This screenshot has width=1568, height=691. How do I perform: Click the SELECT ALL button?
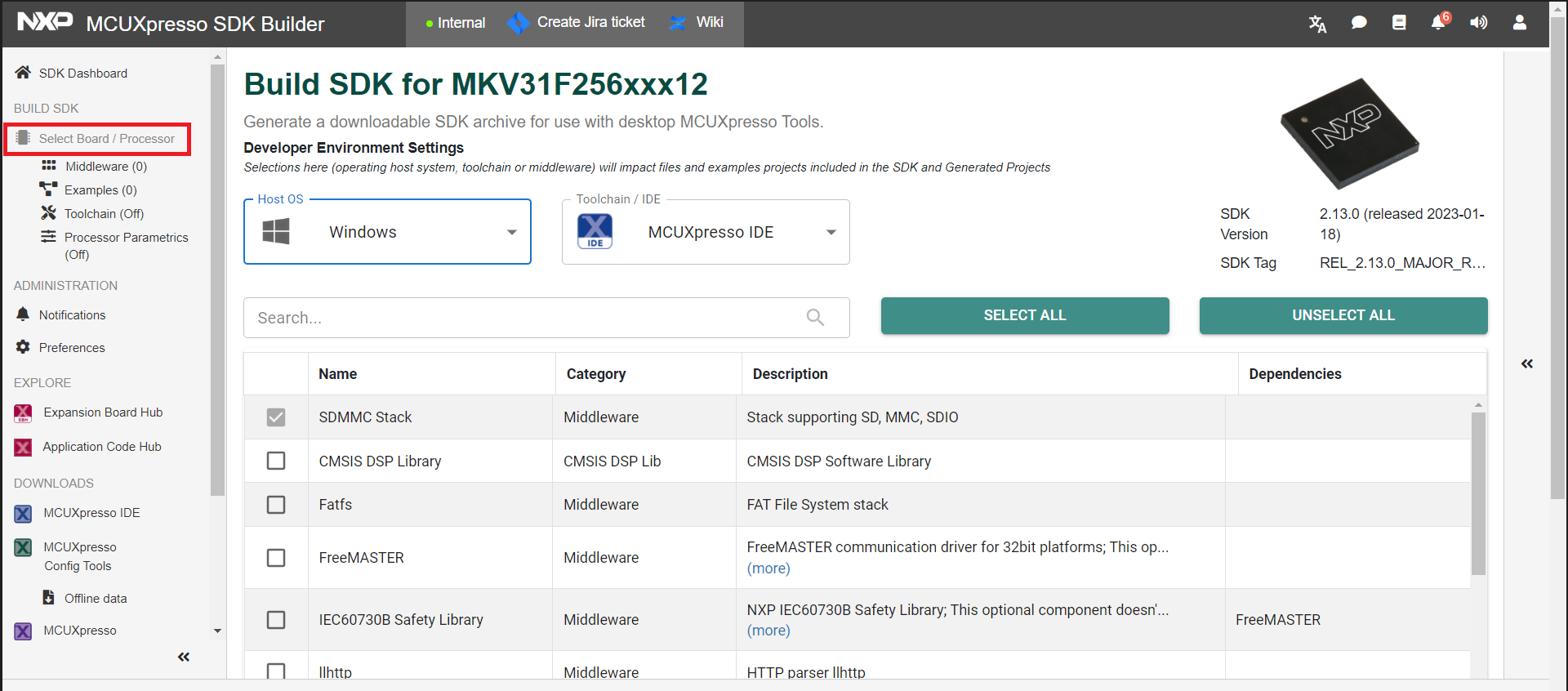point(1025,315)
